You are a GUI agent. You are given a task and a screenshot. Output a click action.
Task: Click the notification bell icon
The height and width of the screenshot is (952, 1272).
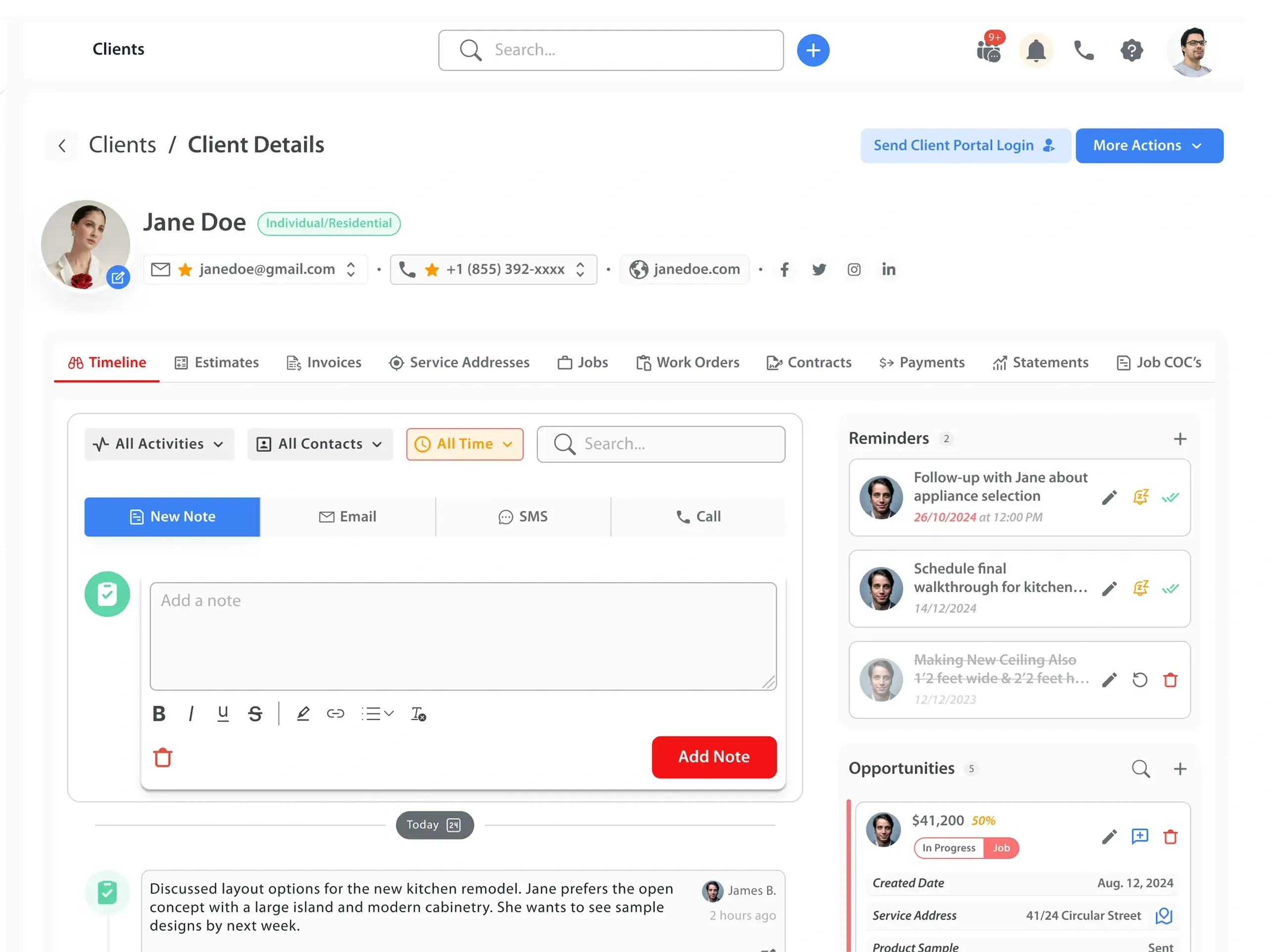1036,50
